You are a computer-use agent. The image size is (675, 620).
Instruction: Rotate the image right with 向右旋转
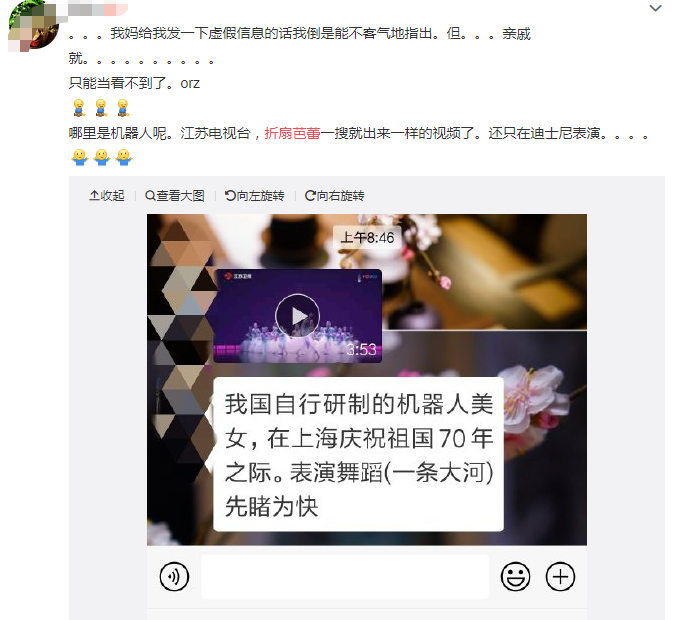(x=334, y=196)
